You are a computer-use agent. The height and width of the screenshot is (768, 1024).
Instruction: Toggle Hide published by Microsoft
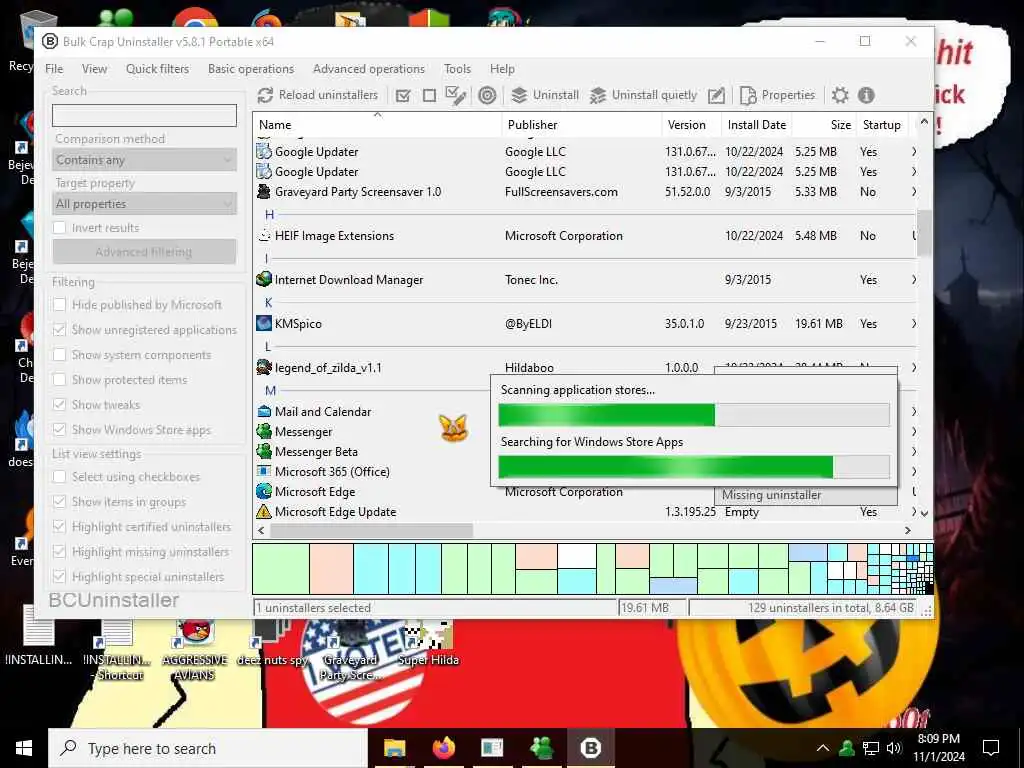point(59,304)
